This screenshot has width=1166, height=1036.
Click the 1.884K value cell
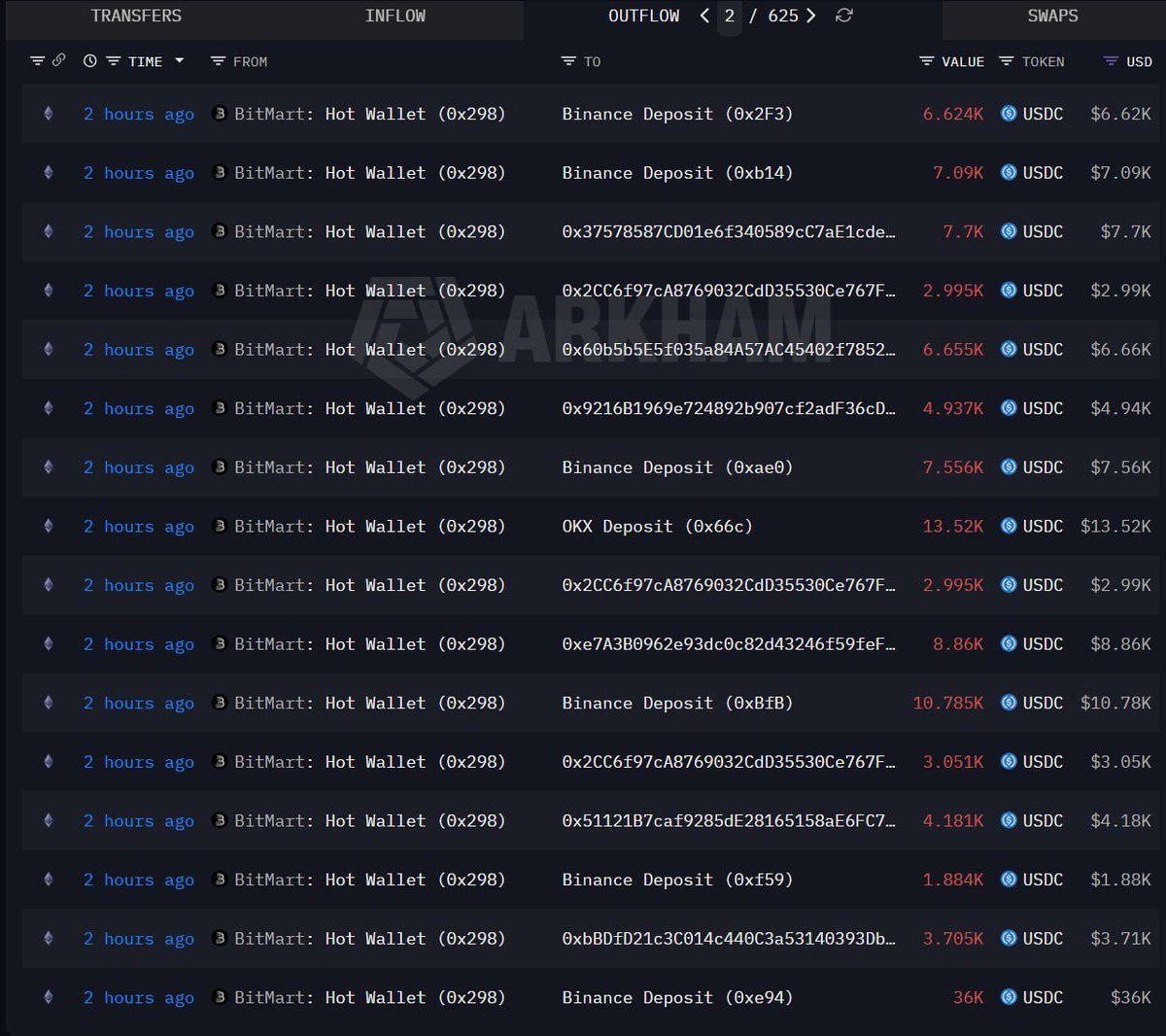pyautogui.click(x=953, y=880)
